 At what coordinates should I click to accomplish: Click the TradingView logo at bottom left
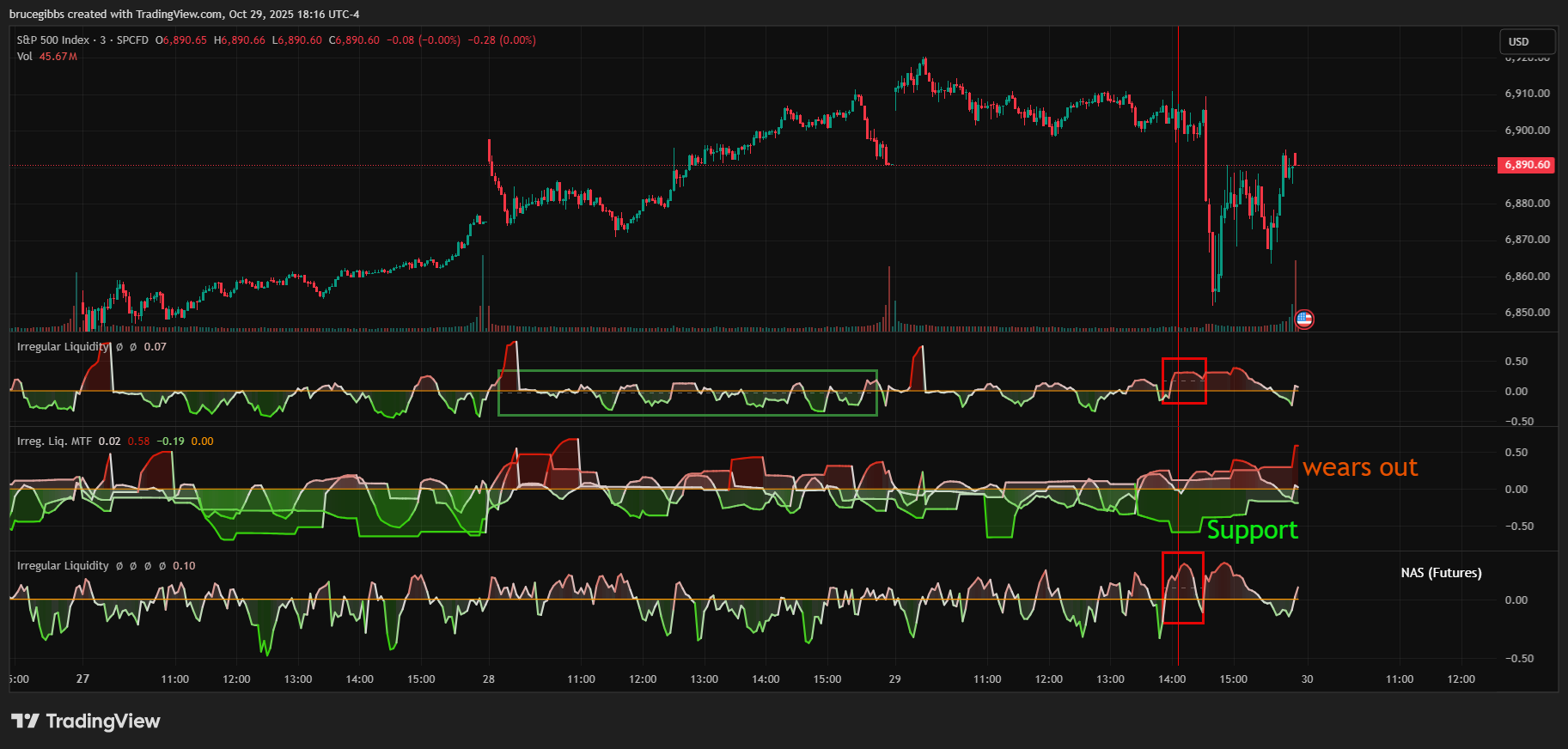tap(86, 721)
